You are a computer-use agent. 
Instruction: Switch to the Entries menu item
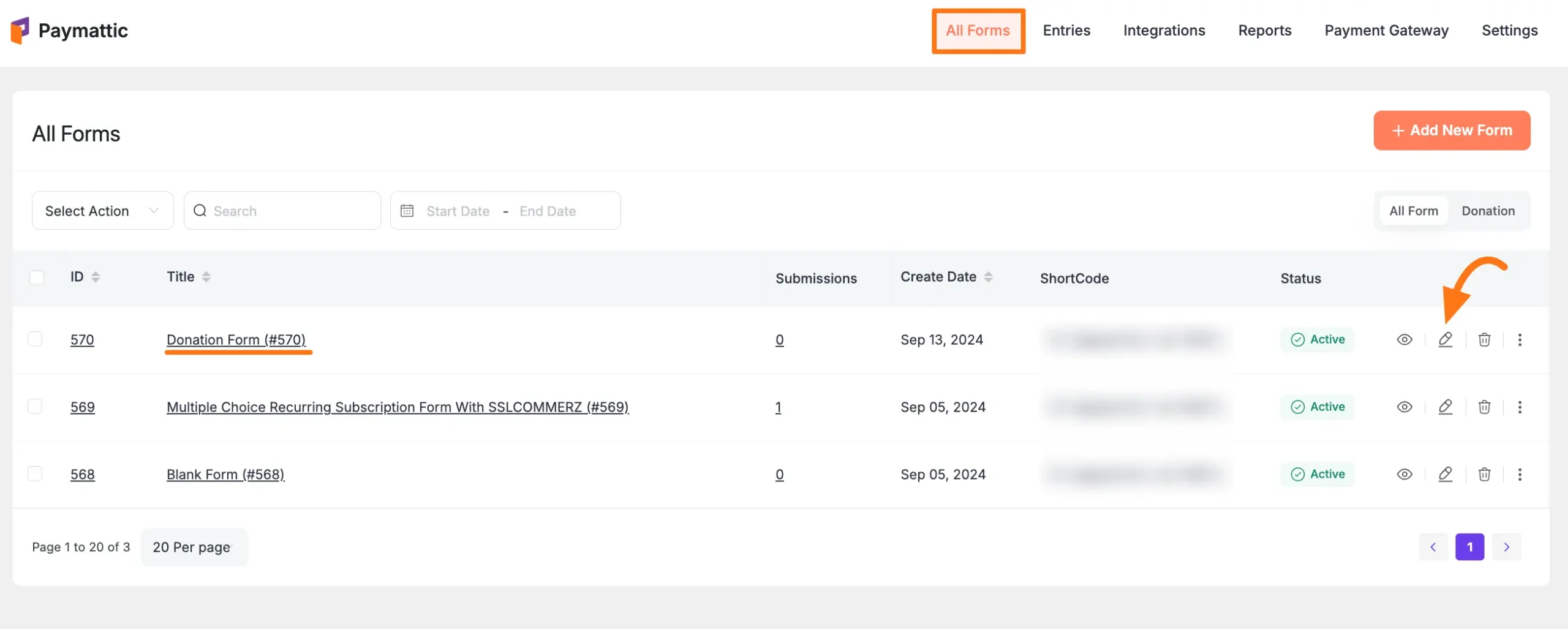click(1066, 31)
